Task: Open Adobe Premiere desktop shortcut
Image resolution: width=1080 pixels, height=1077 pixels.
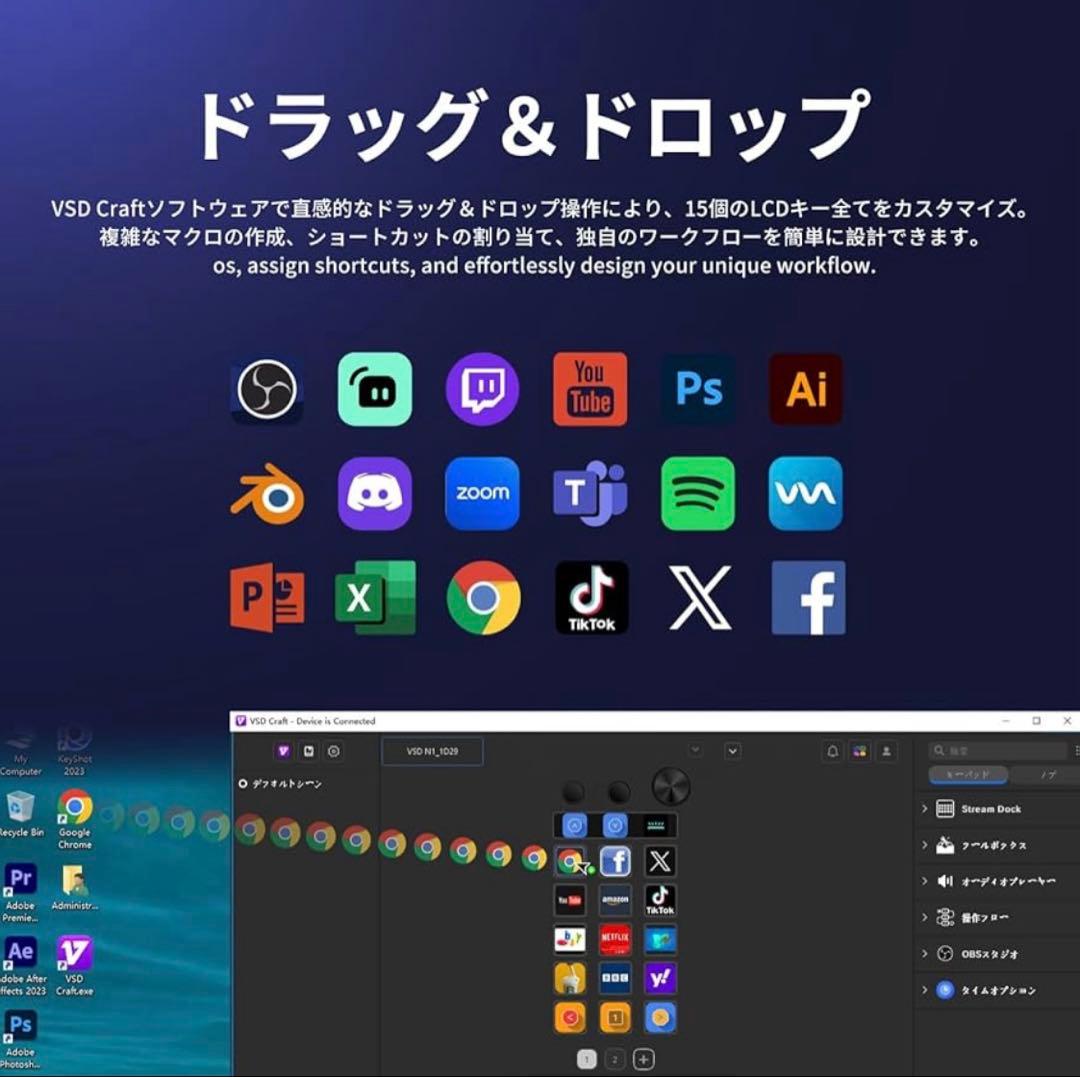Action: (x=20, y=892)
